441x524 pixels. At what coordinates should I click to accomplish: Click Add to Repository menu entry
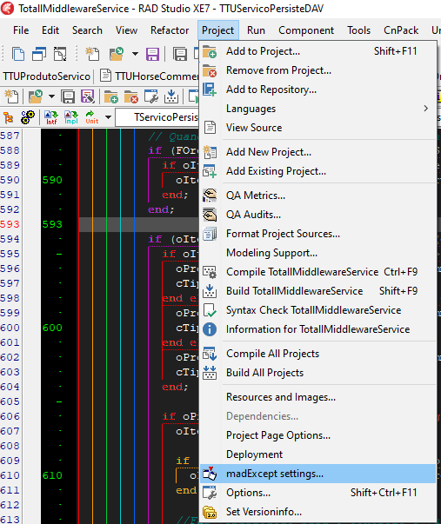pyautogui.click(x=318, y=89)
